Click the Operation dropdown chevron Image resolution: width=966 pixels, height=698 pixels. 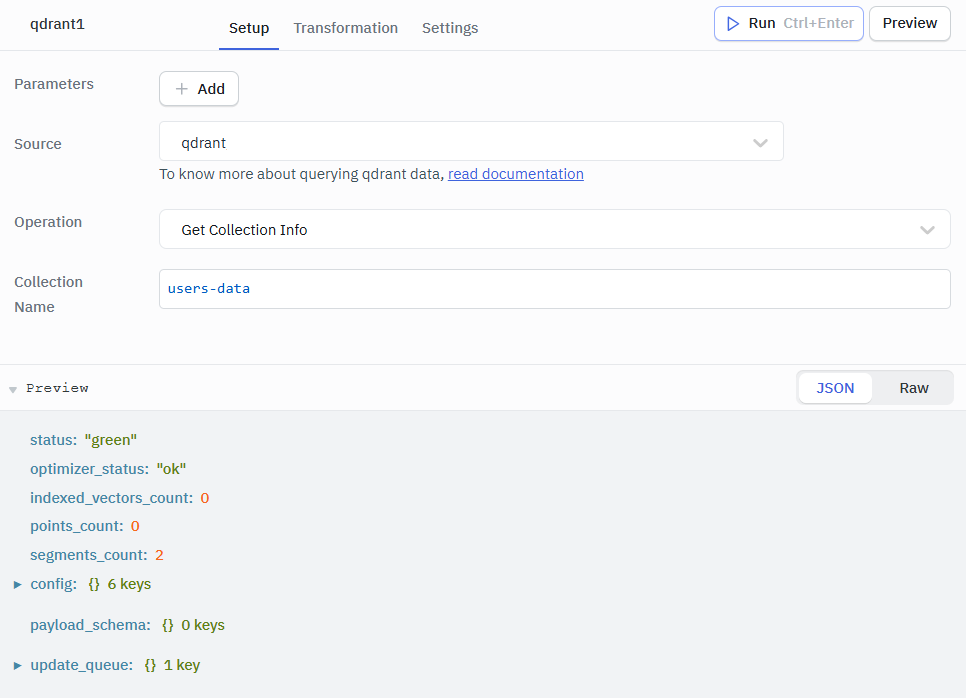click(927, 230)
